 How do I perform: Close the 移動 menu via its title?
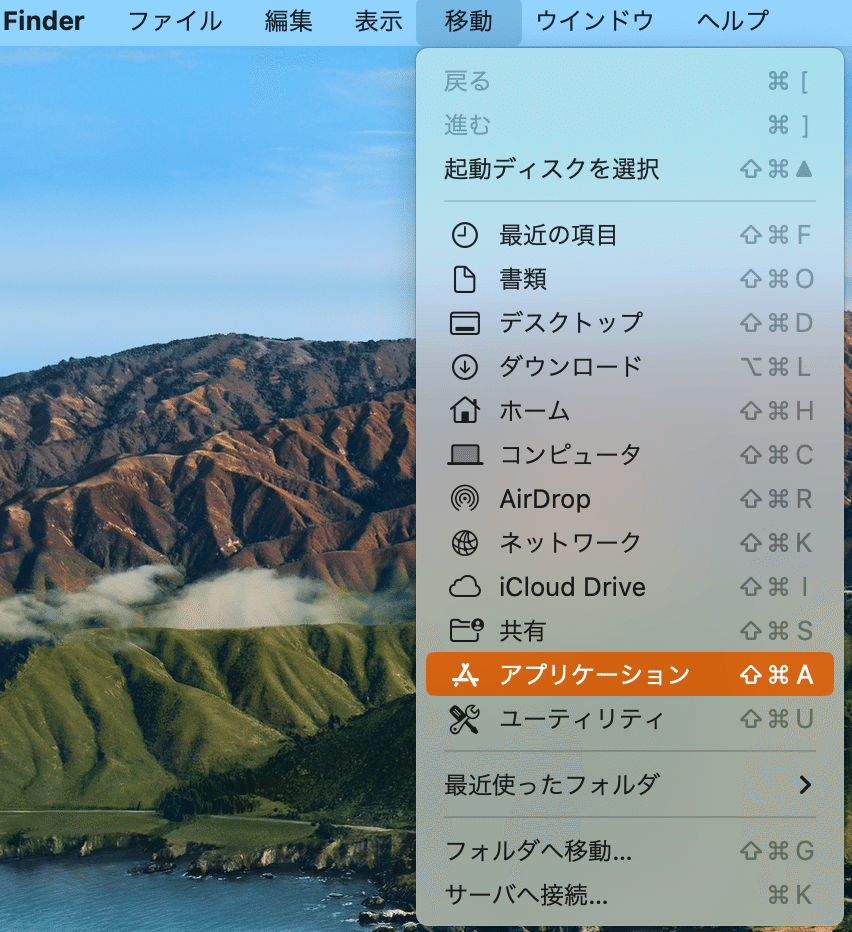[469, 21]
